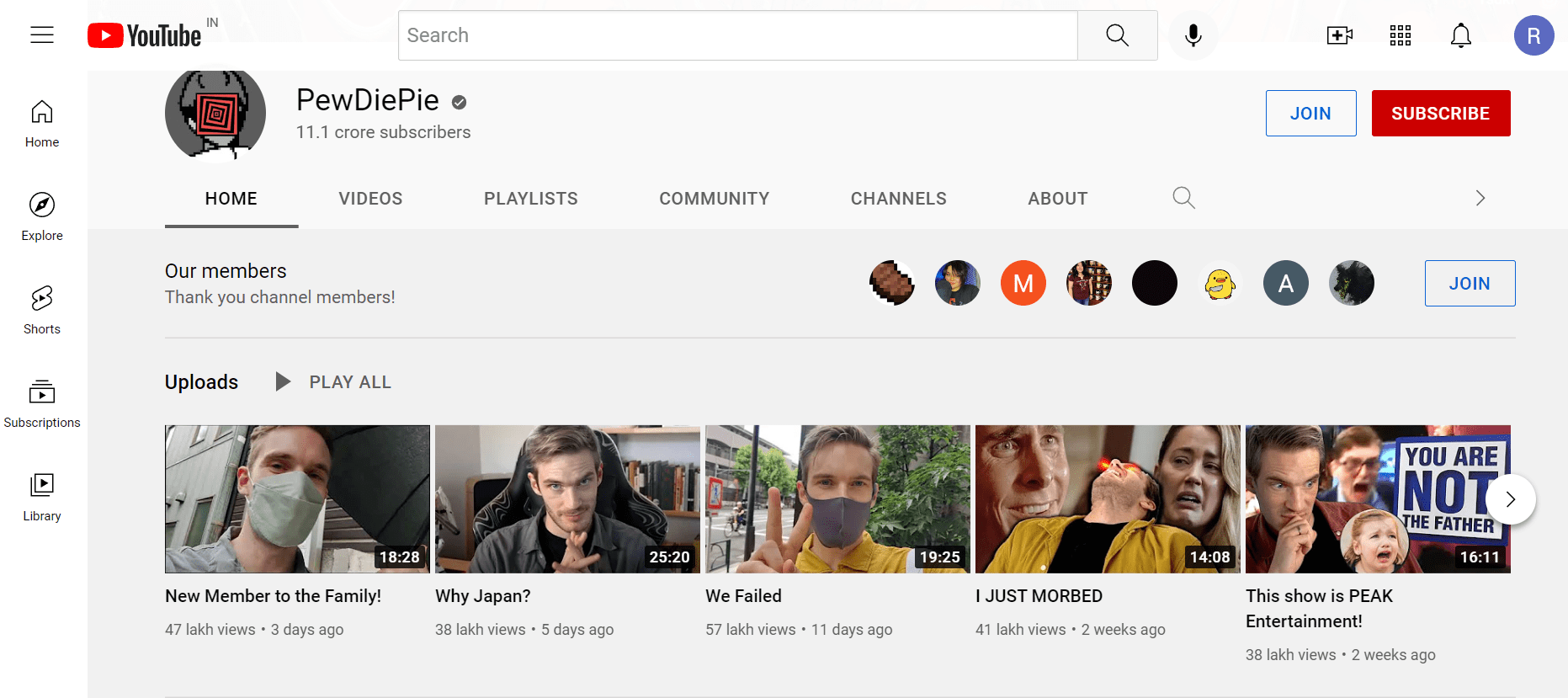
Task: Click the brown pixel-art member avatar
Action: click(891, 283)
